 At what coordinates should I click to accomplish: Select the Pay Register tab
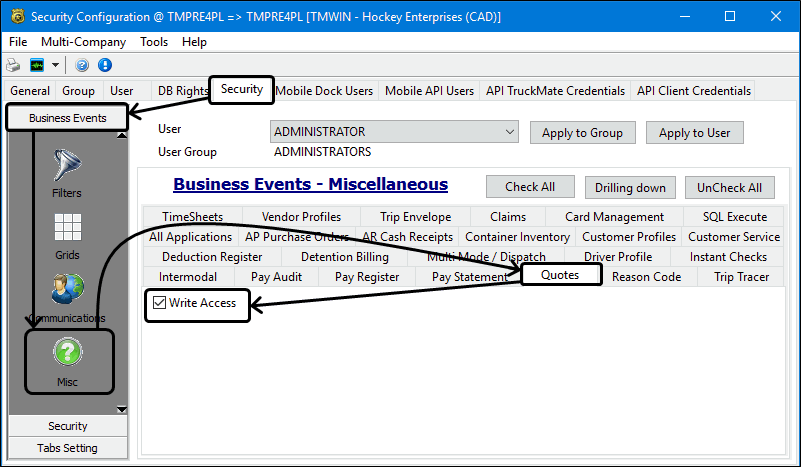[367, 277]
